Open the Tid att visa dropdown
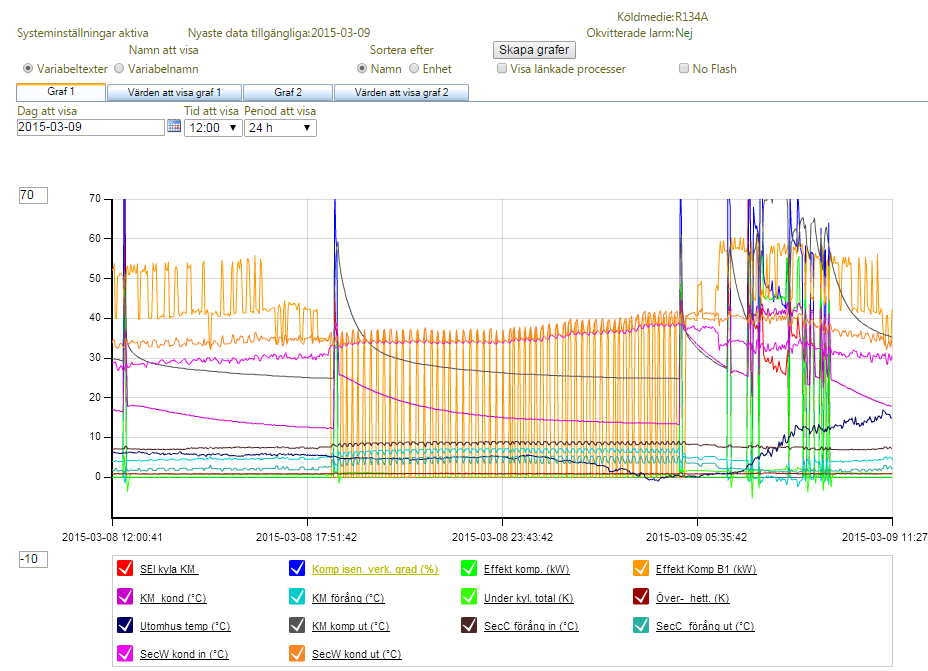928x671 pixels. (x=213, y=128)
